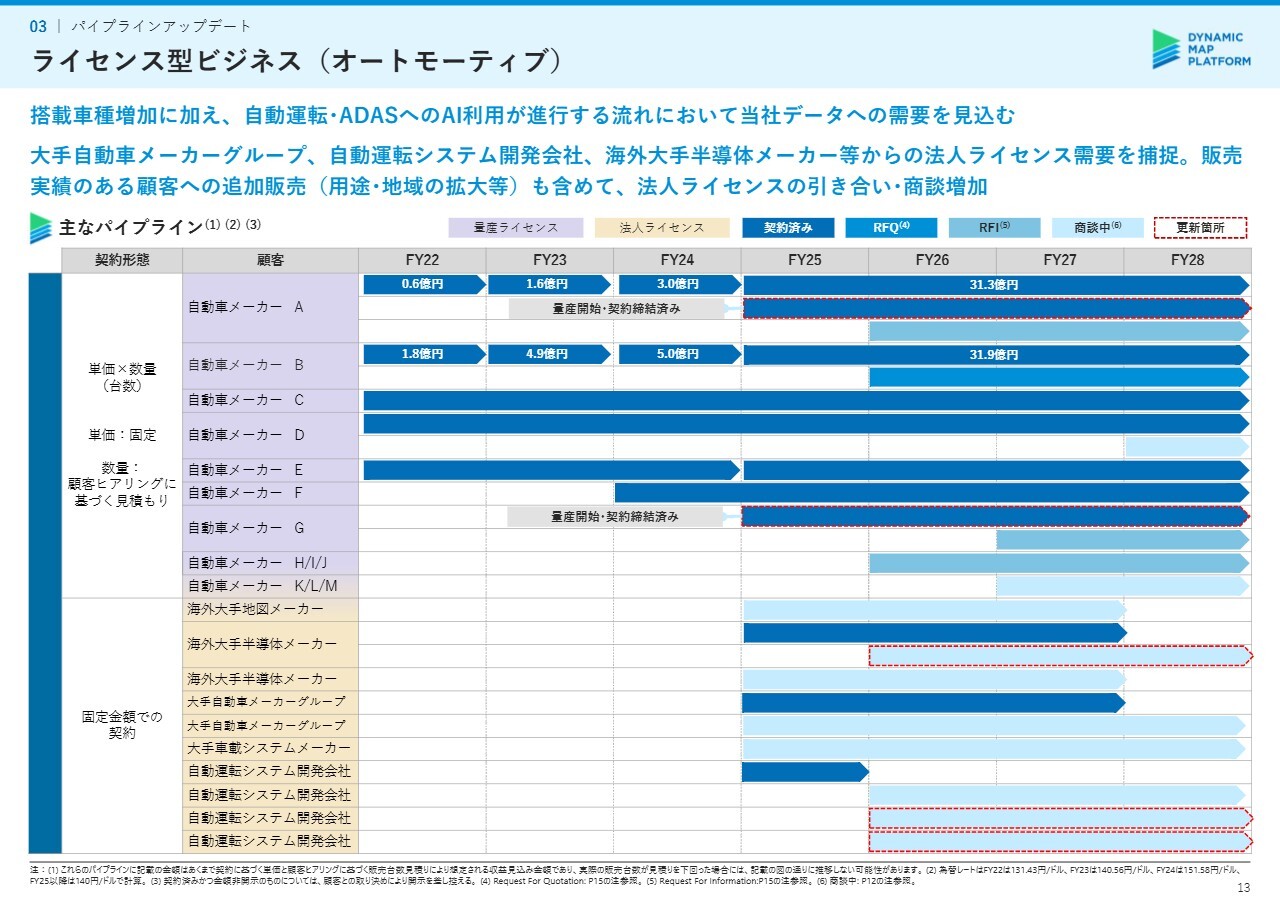Select the 量産ライセンス legend swatch
This screenshot has height=905, width=1280.
(515, 228)
